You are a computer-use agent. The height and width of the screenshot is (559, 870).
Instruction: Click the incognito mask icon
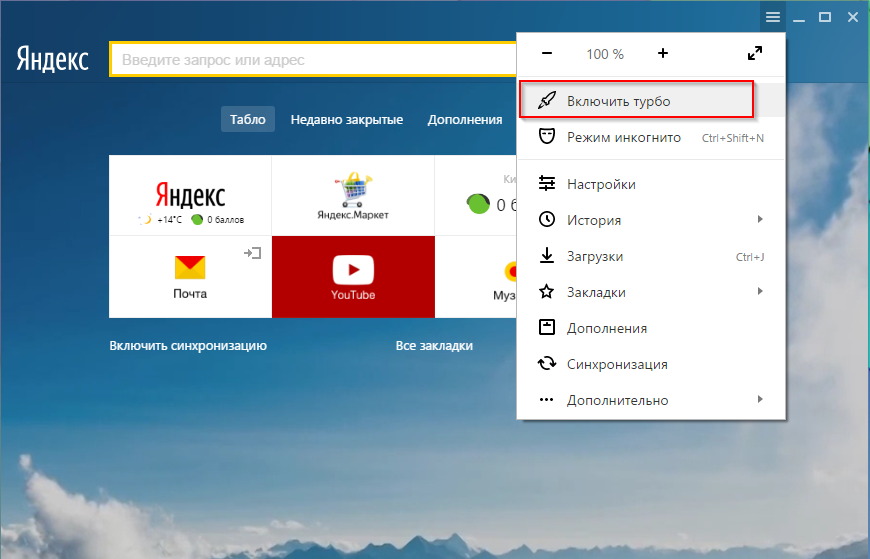tap(547, 137)
